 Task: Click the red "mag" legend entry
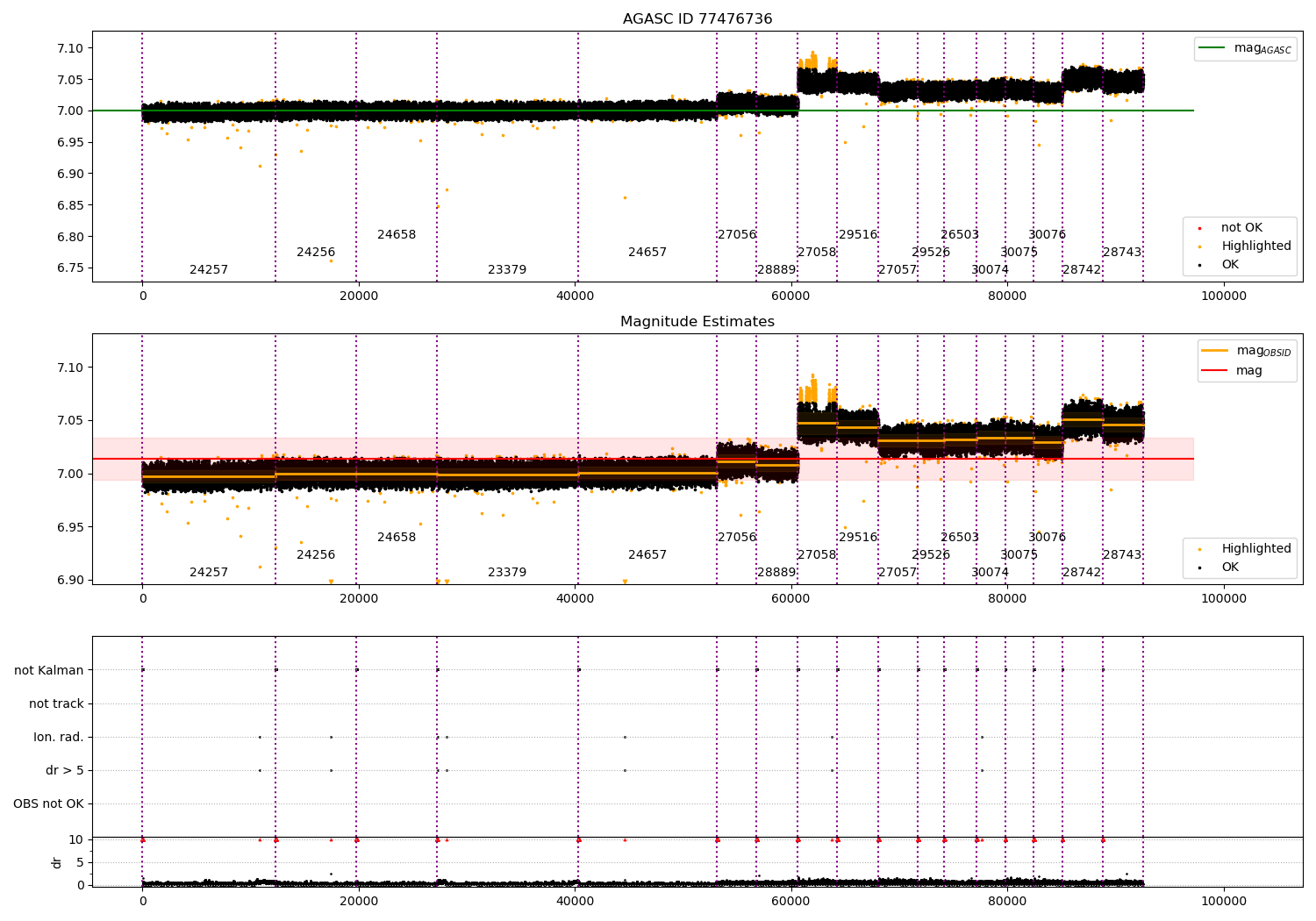coord(1233,371)
